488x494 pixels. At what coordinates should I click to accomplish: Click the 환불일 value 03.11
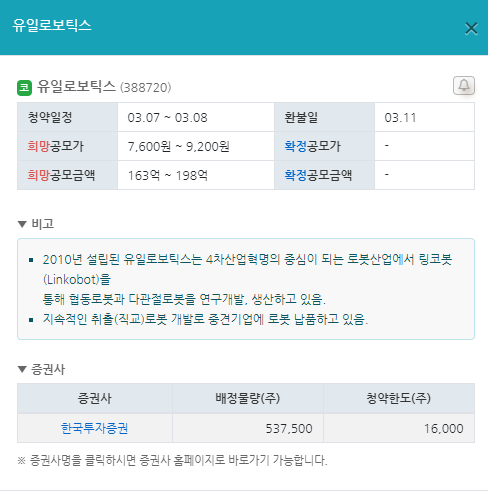[x=400, y=118]
